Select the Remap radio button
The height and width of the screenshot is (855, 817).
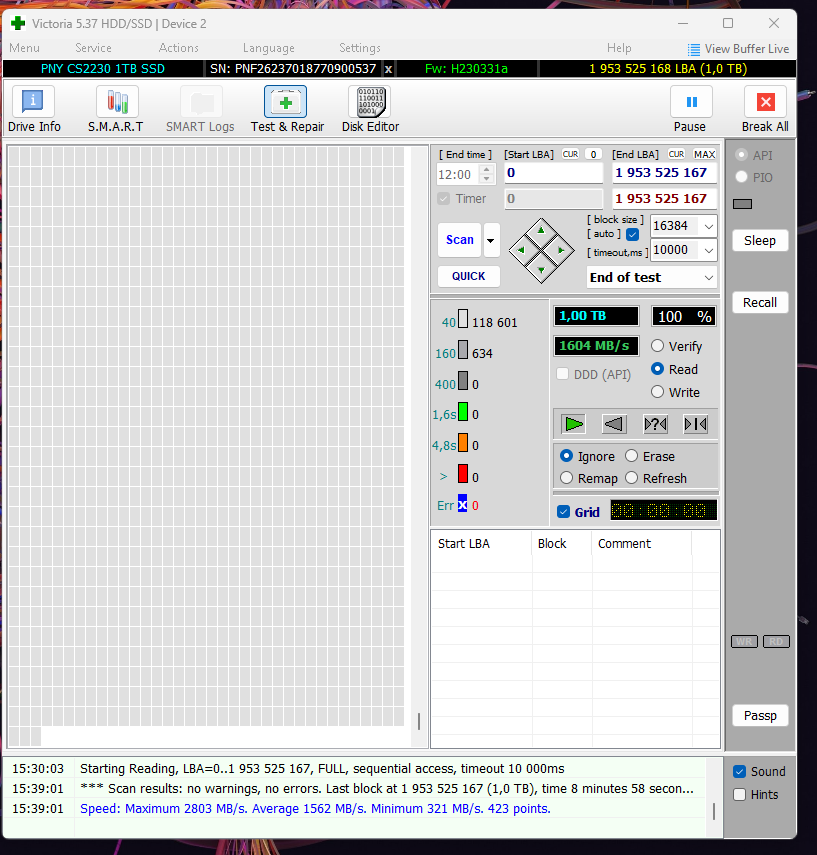pyautogui.click(x=567, y=478)
